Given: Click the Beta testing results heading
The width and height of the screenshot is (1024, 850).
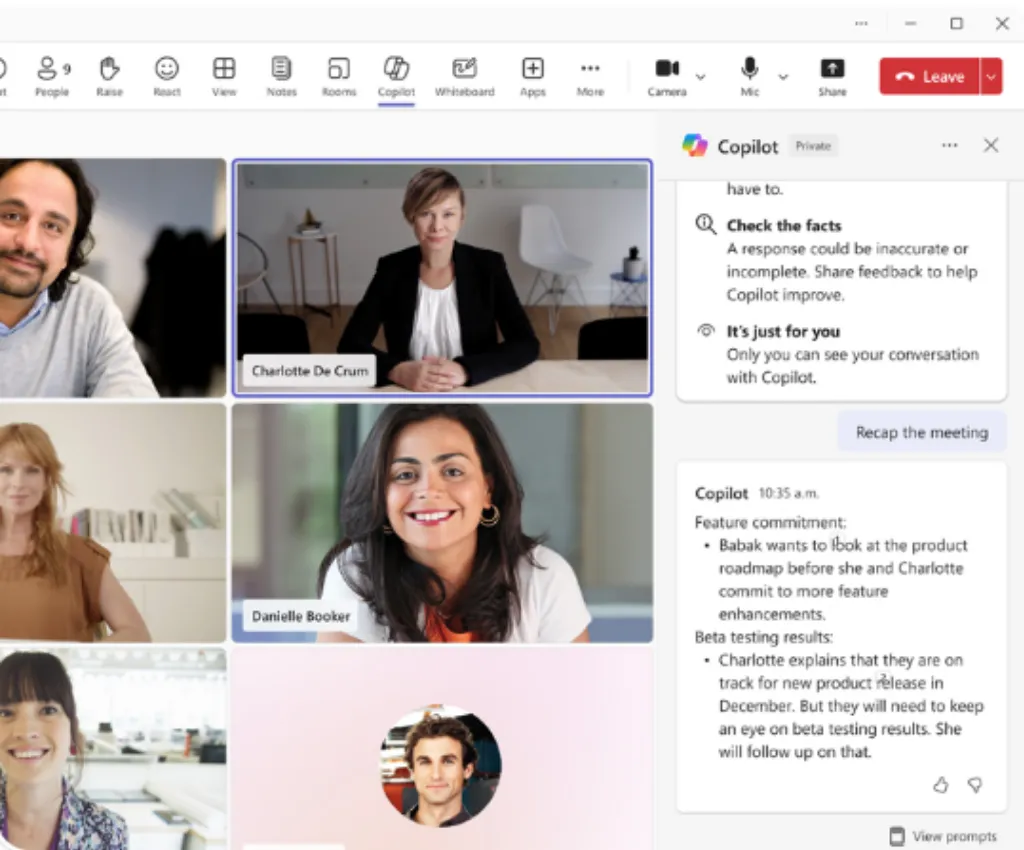Looking at the screenshot, I should 763,637.
